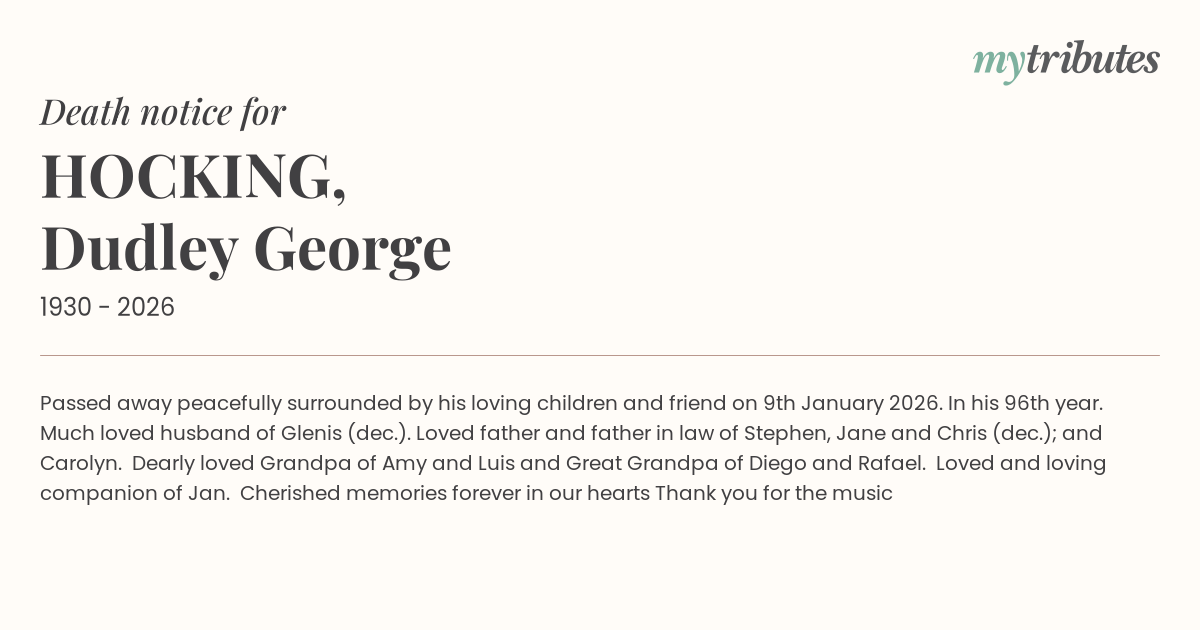1200x630 pixels.
Task: Click the phrase "Cherished memories forever"
Action: (367, 493)
